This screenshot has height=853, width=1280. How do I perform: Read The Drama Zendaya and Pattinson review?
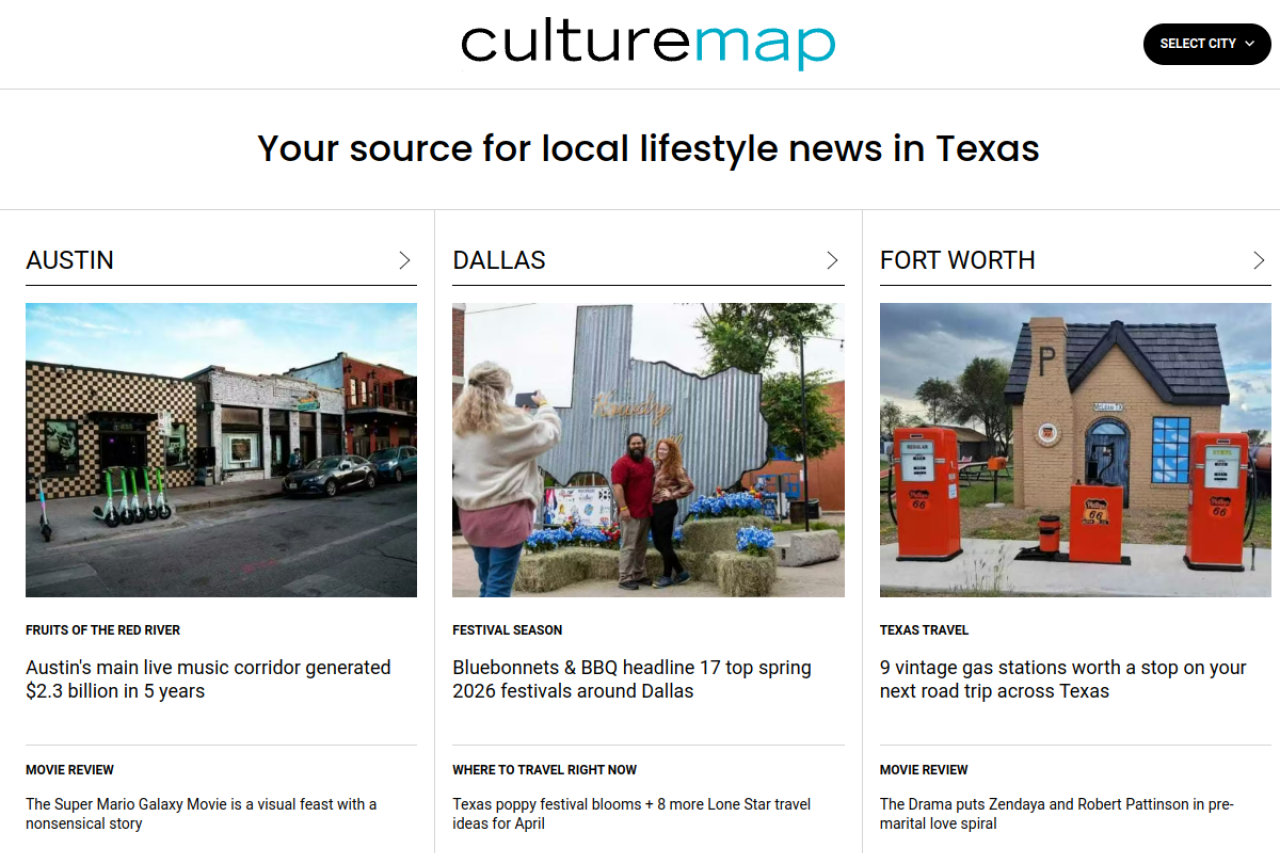point(1056,814)
